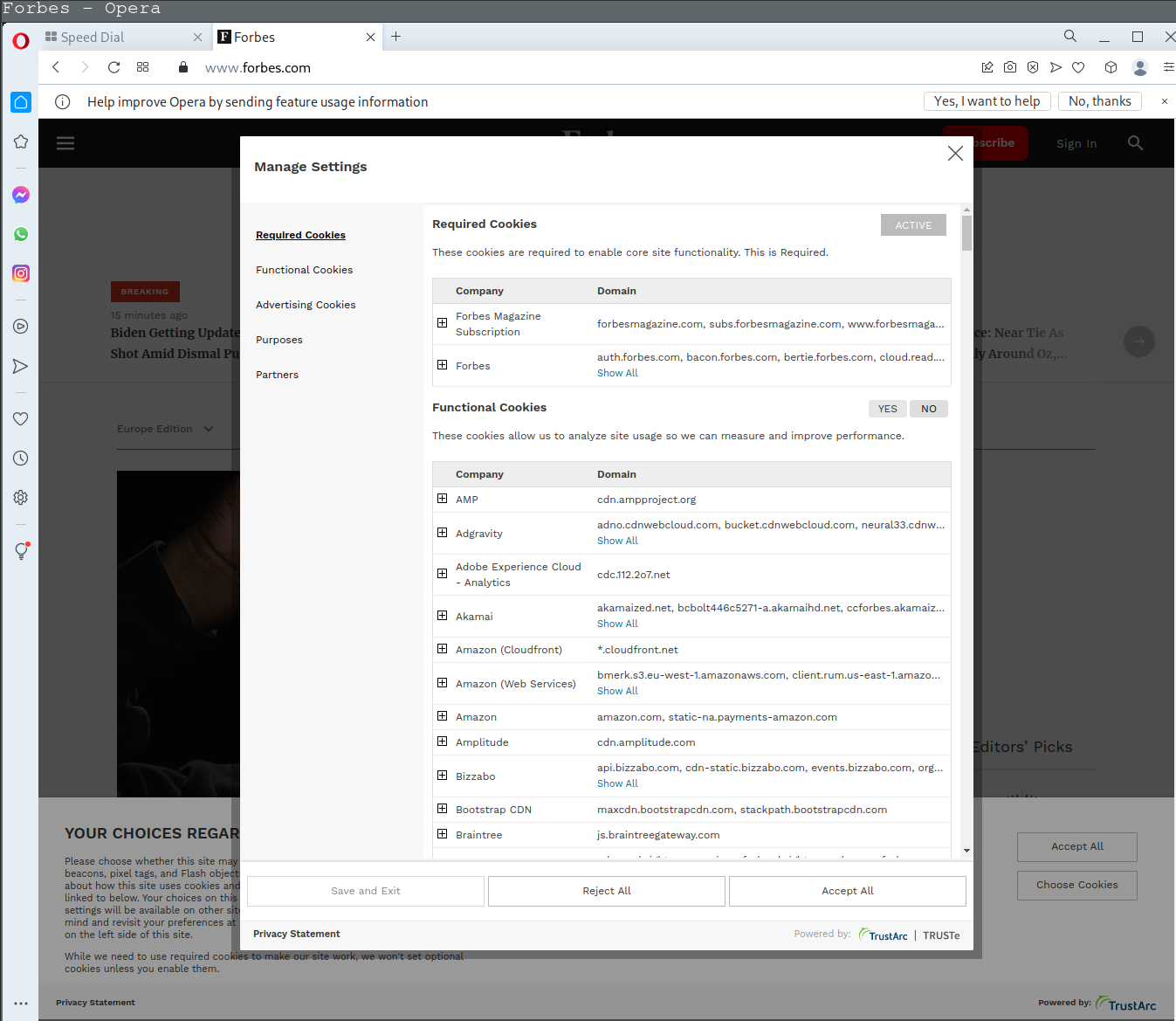The image size is (1176, 1021).
Task: Enable Functional Cookies by clicking YES
Action: coord(887,409)
